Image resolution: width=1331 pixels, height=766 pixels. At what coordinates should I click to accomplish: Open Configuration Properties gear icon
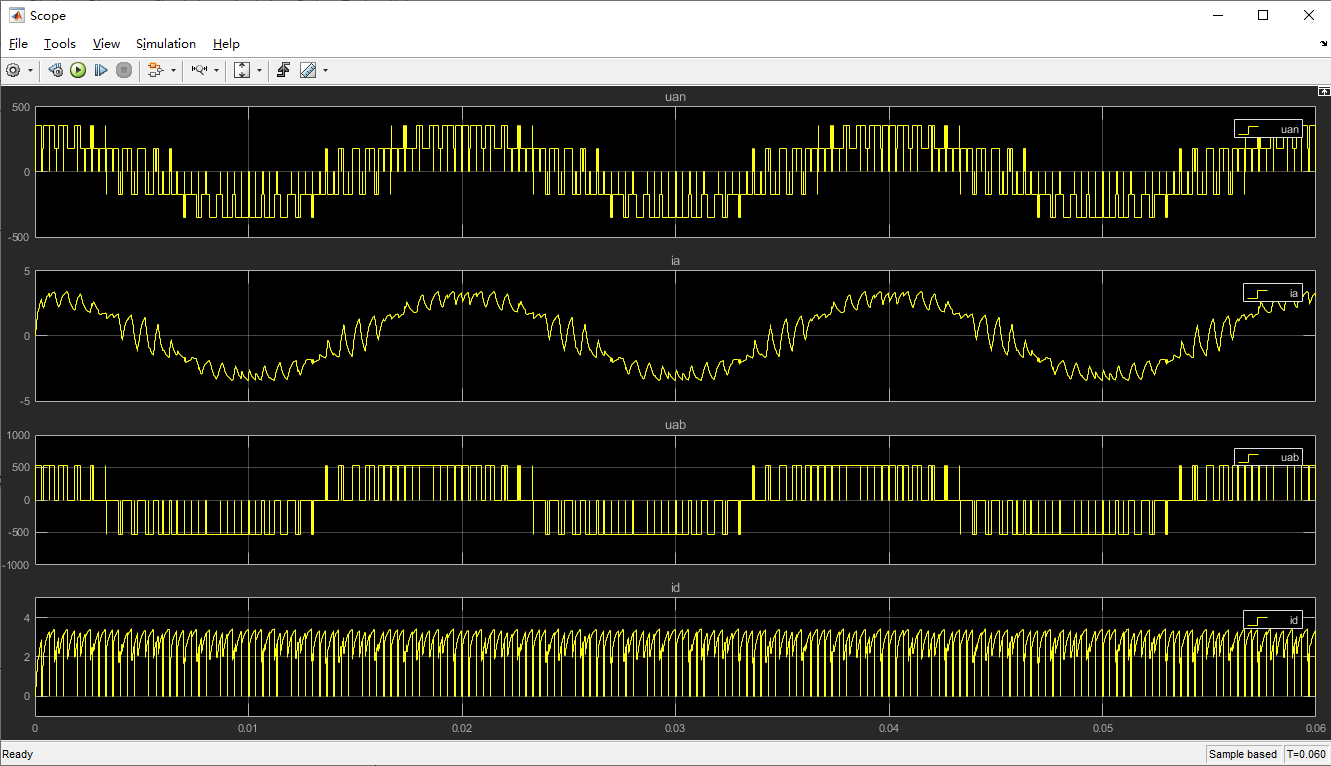11,70
